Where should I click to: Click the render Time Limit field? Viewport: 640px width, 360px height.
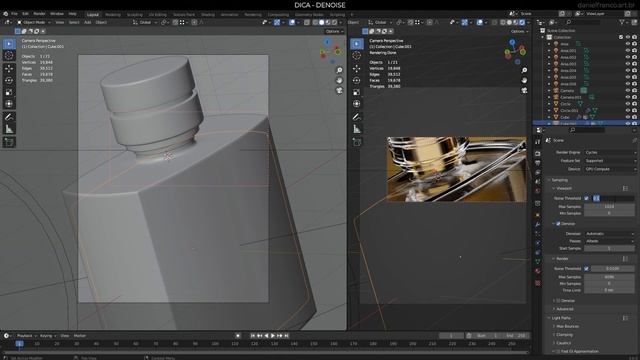[609, 290]
